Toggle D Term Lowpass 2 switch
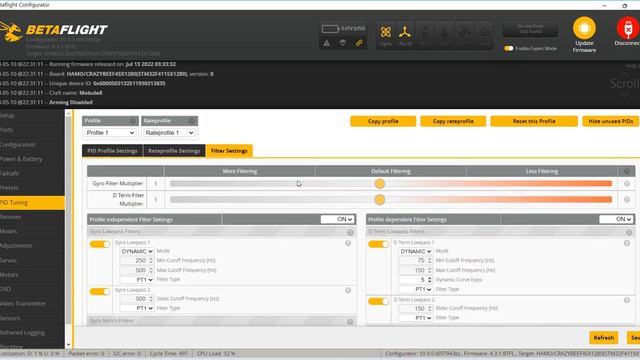Viewport: 640px width, 360px height. [378, 301]
